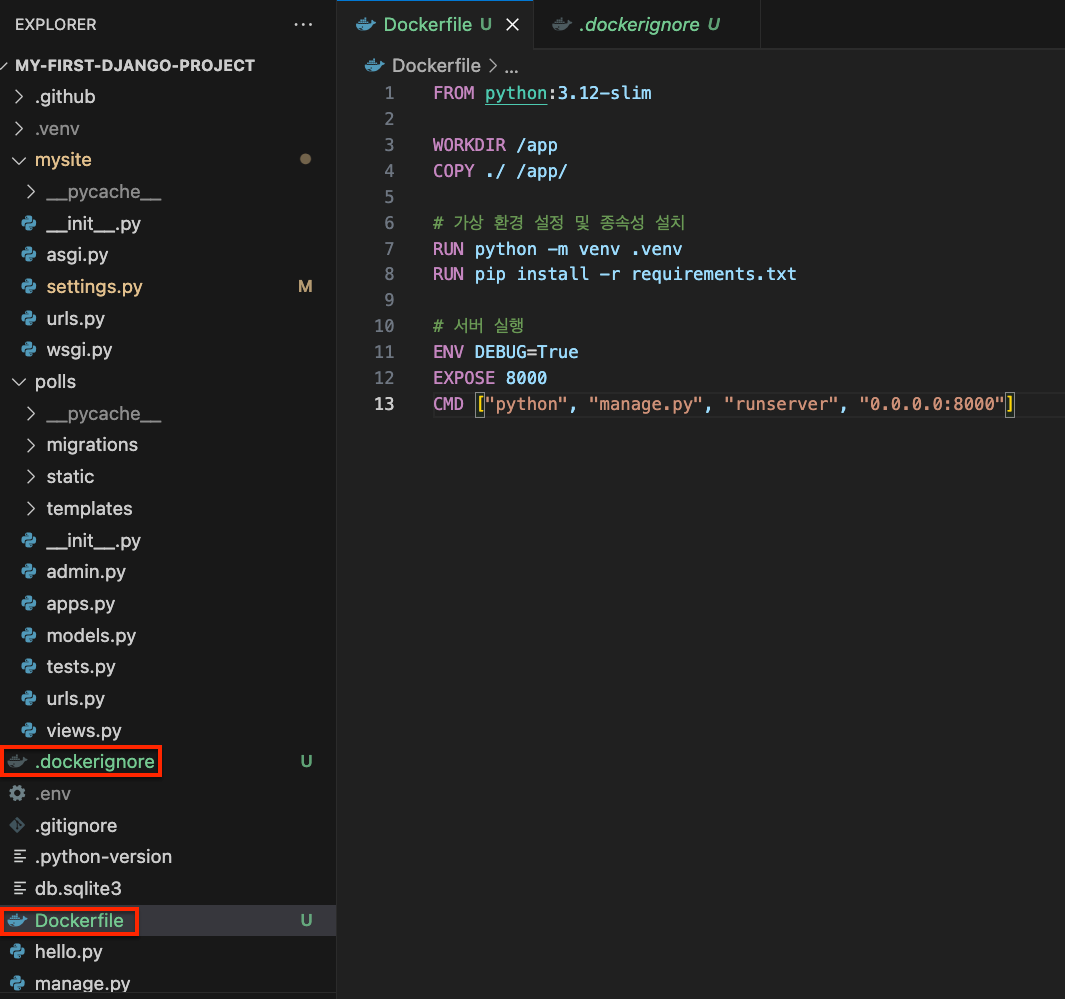Click Python icon of mysite __init__.py

click(29, 223)
